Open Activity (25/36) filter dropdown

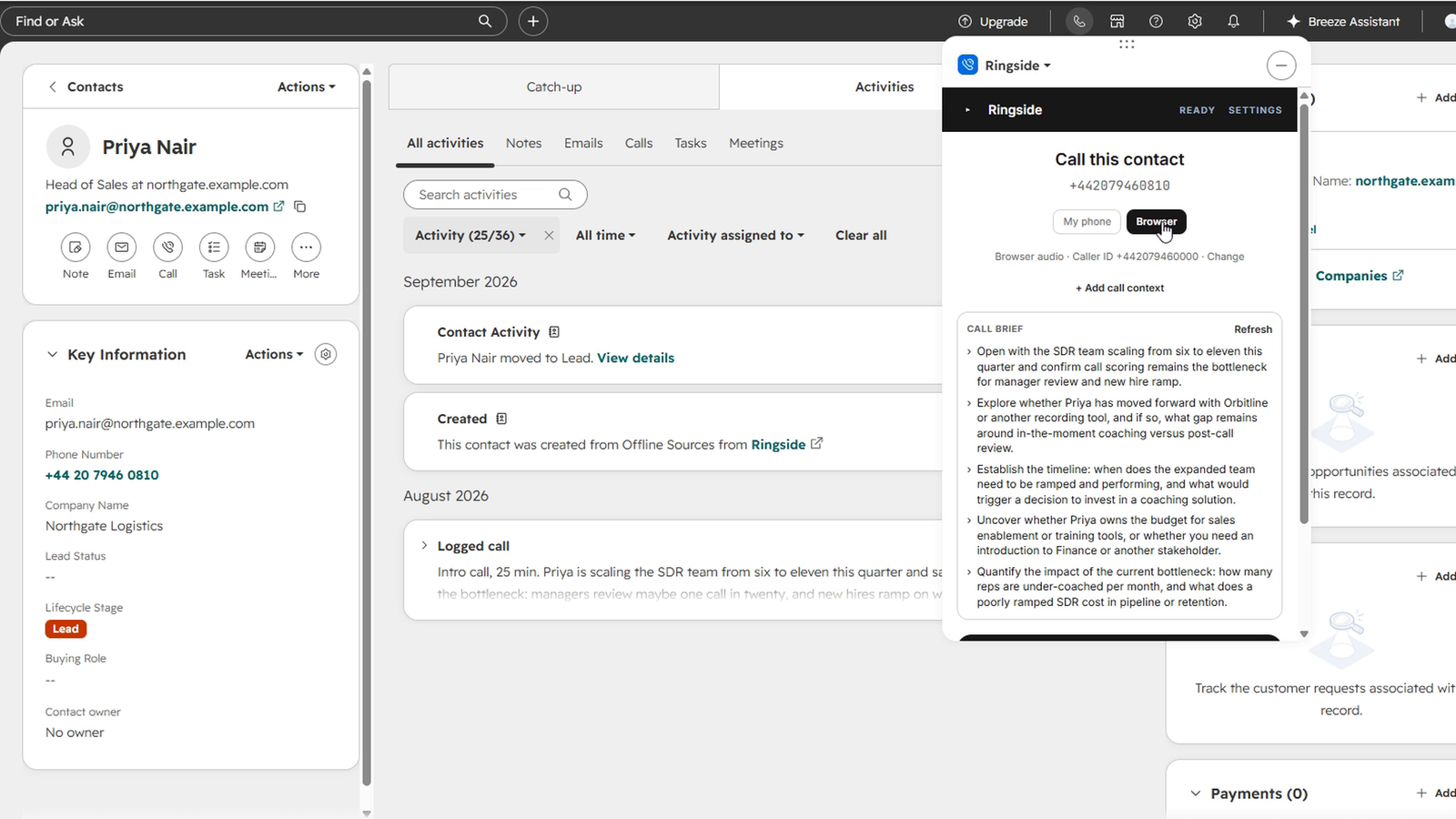click(470, 235)
